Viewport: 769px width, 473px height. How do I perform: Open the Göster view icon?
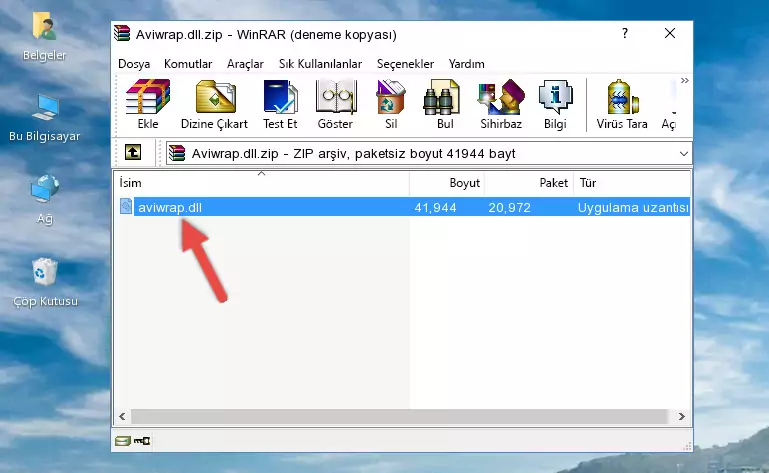[335, 104]
